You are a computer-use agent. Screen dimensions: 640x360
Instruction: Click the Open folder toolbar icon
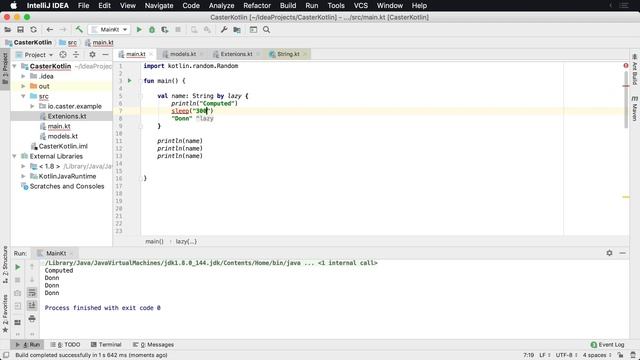7,30
